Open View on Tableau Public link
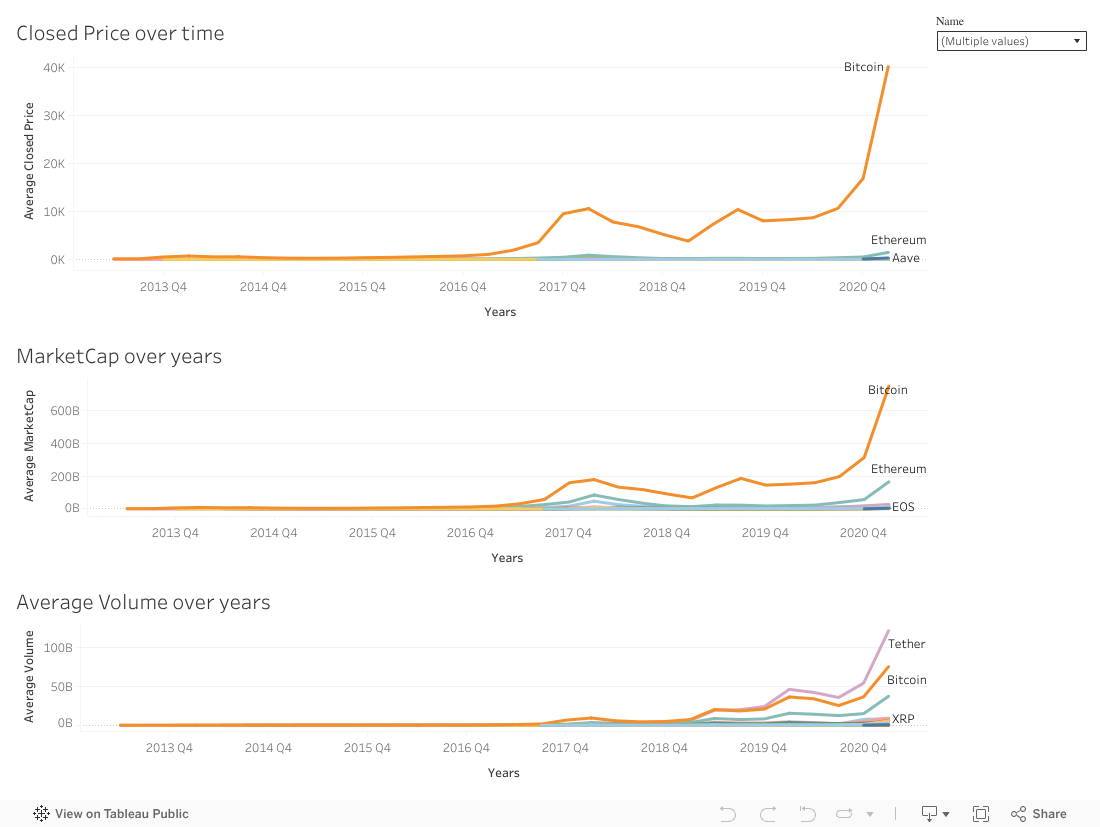Screen dimensions: 1100x827 coord(121,814)
